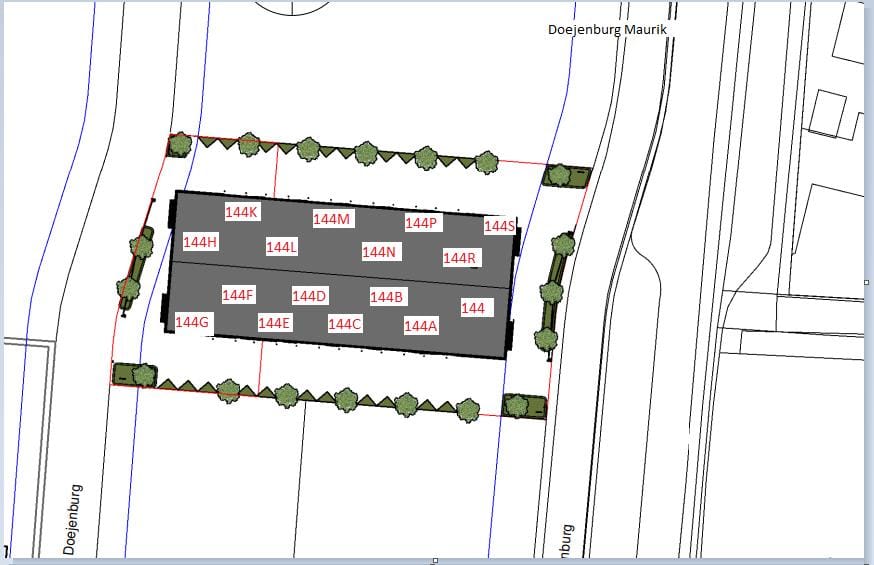Select the 144G unit label

tap(192, 321)
